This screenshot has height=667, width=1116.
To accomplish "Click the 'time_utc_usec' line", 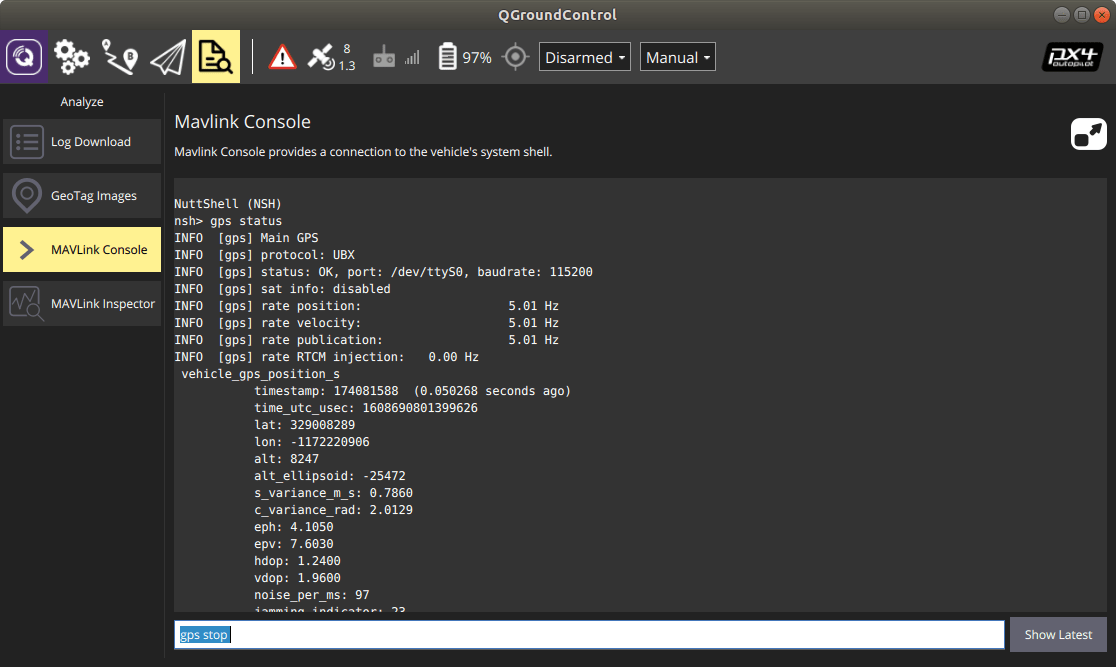I will pos(366,408).
